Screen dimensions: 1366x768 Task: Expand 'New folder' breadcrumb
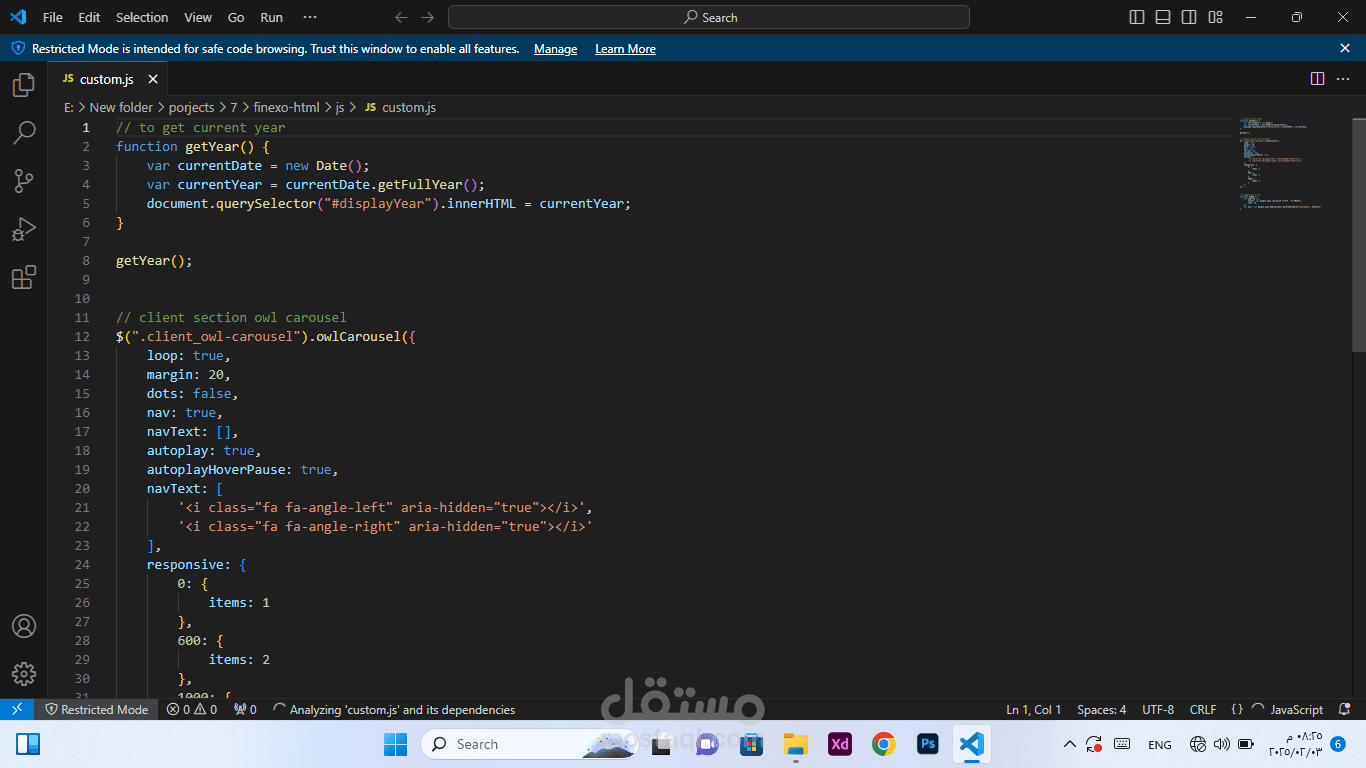pyautogui.click(x=121, y=107)
